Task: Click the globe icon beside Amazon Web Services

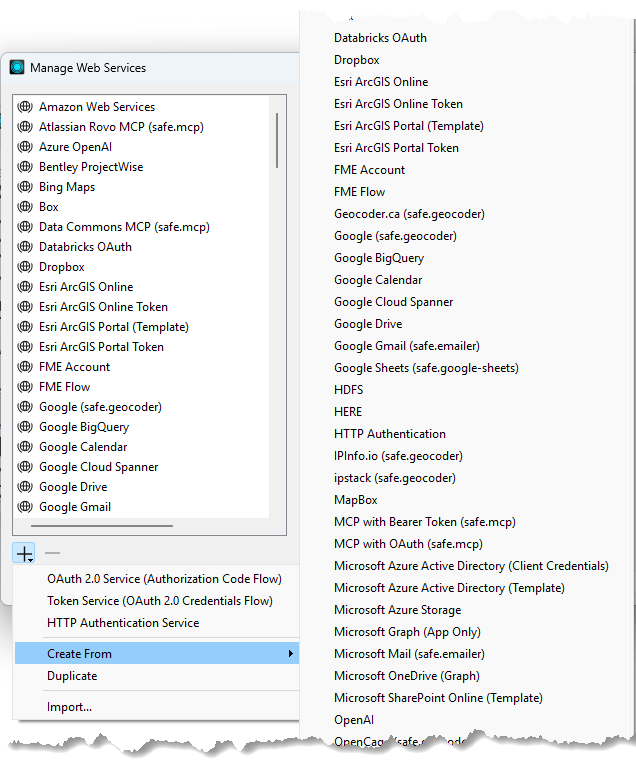Action: (x=25, y=107)
